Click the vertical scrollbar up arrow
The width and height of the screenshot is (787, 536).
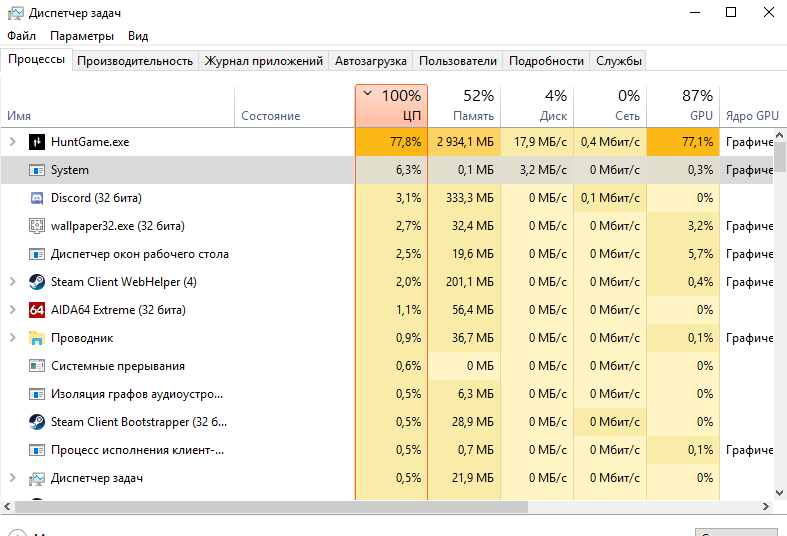point(779,136)
